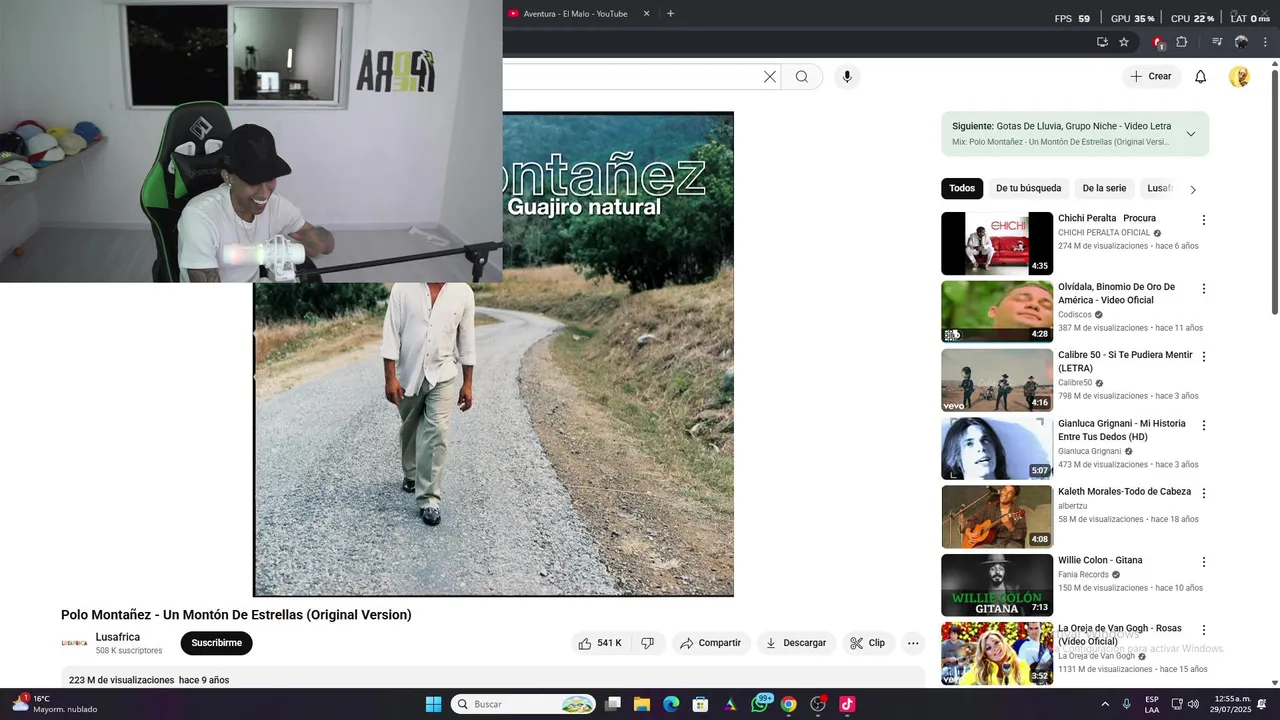1280x720 pixels.
Task: Click the Kaleth Morales-Todo de Cabeza title
Action: [1125, 492]
